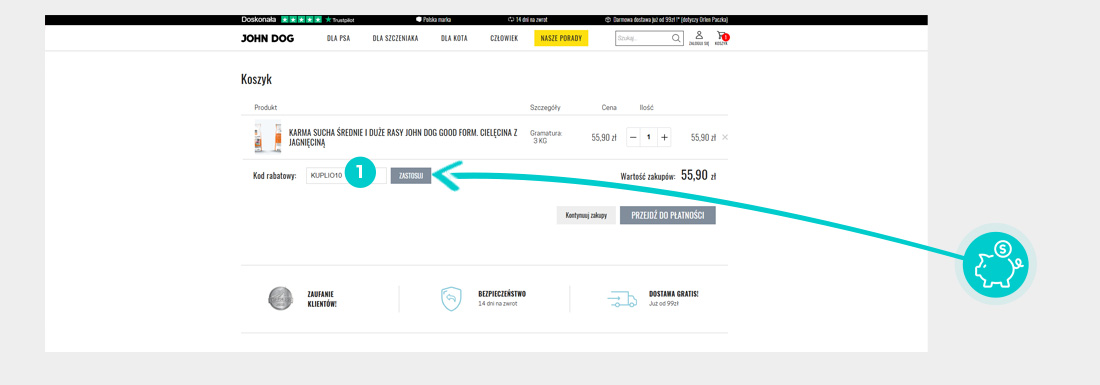Click the 14 dni na zwrot top text
The image size is (1100, 385).
[x=530, y=20]
